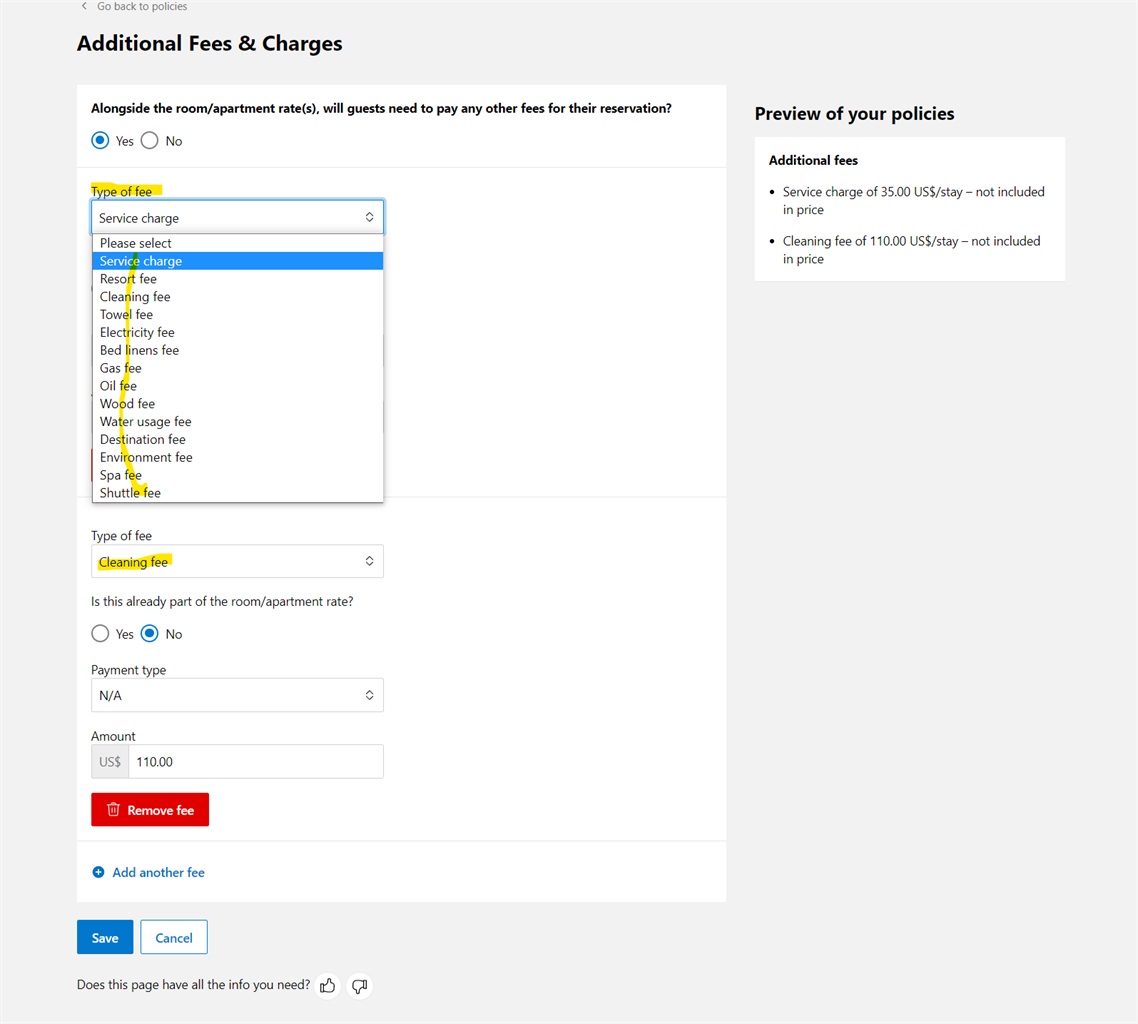Choose Shuttle fee from the list

(x=130, y=493)
